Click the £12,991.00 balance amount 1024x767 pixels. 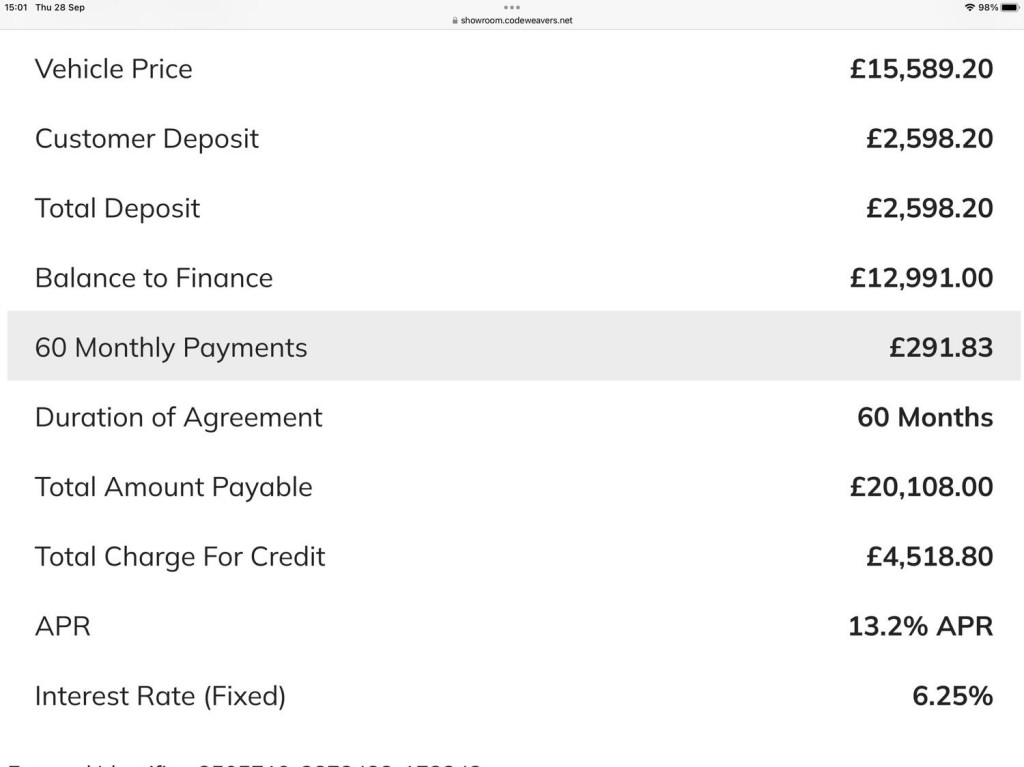[x=921, y=278]
